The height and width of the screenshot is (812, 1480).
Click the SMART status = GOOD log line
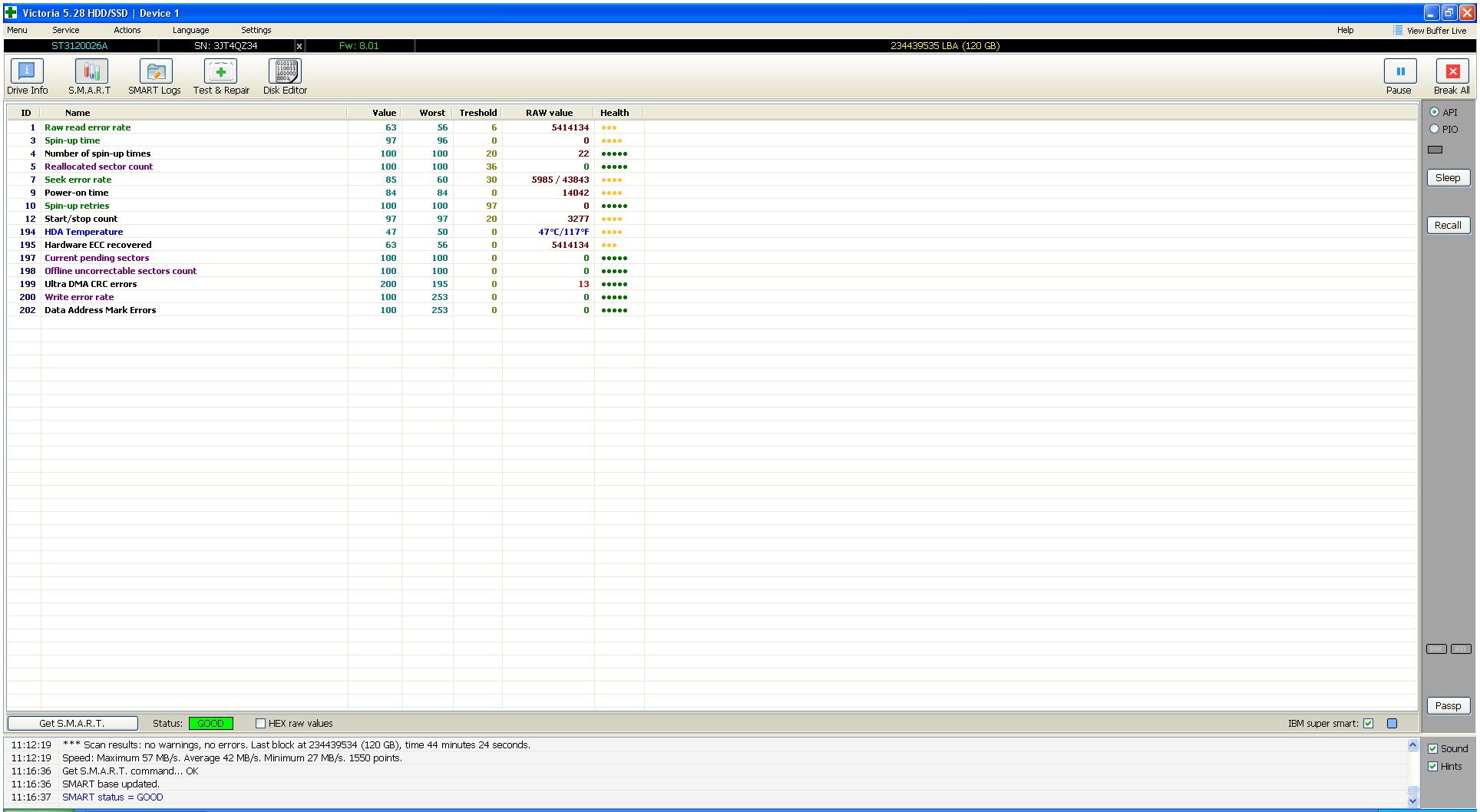point(113,797)
